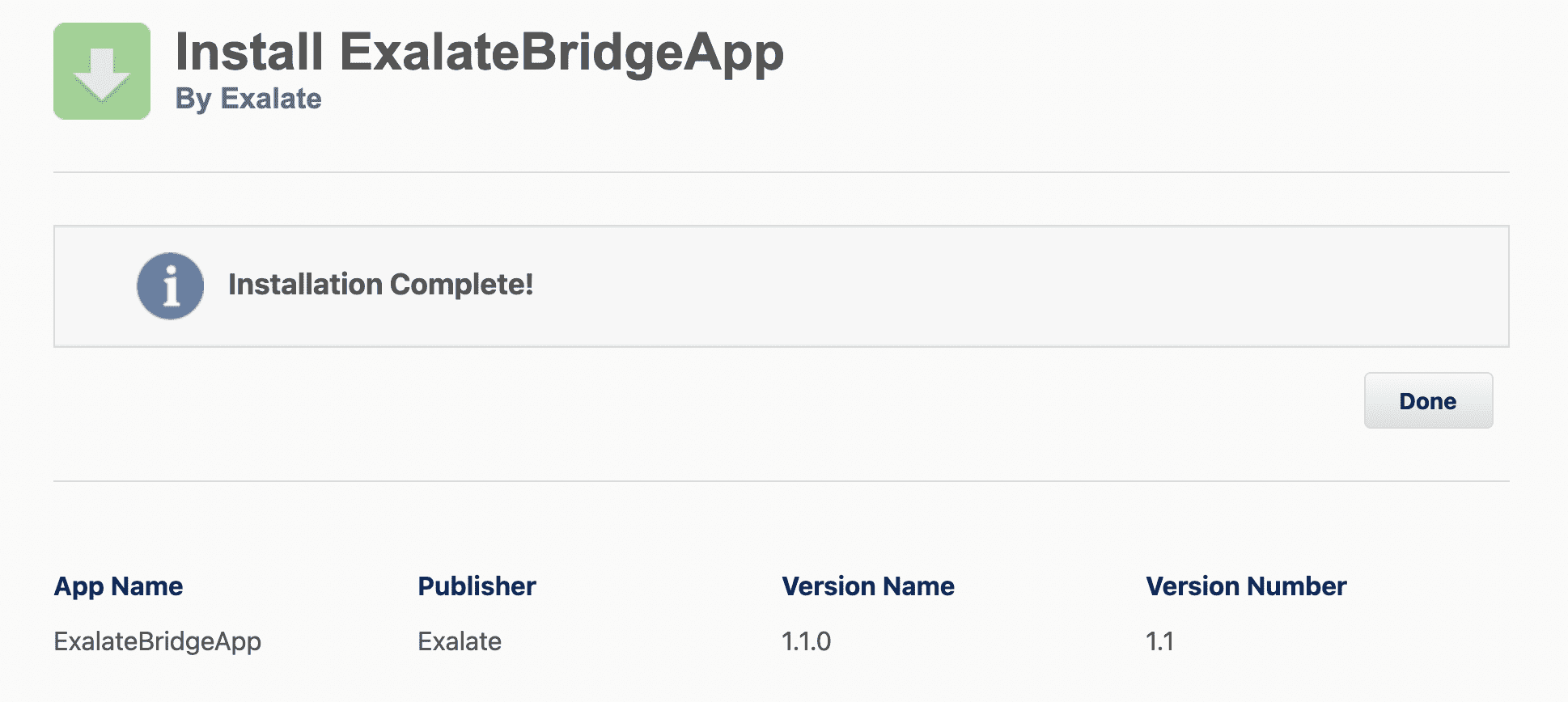The image size is (1568, 702).
Task: Click the Exalate publisher cell
Action: [459, 641]
